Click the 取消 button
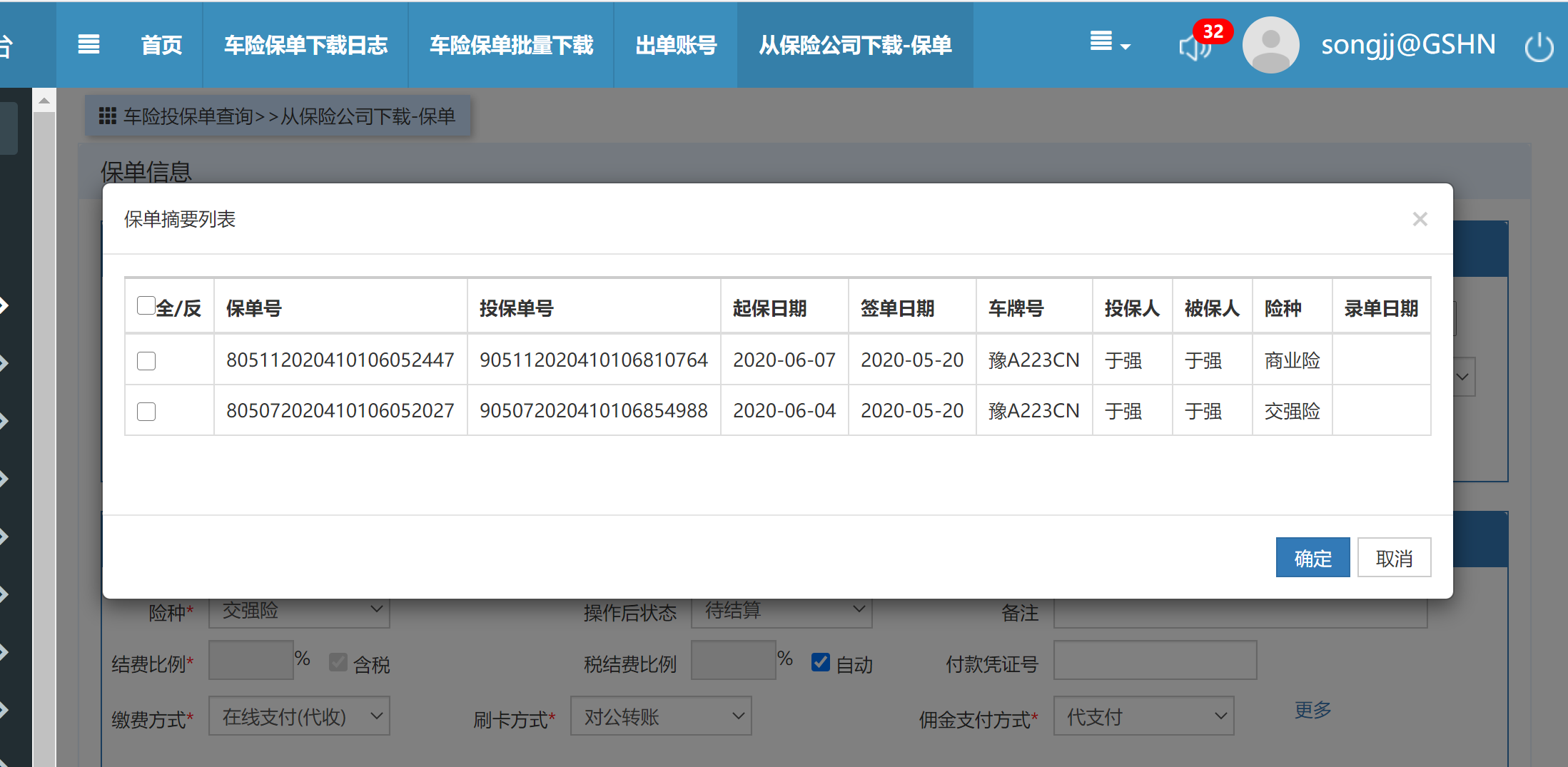 pyautogui.click(x=1393, y=558)
